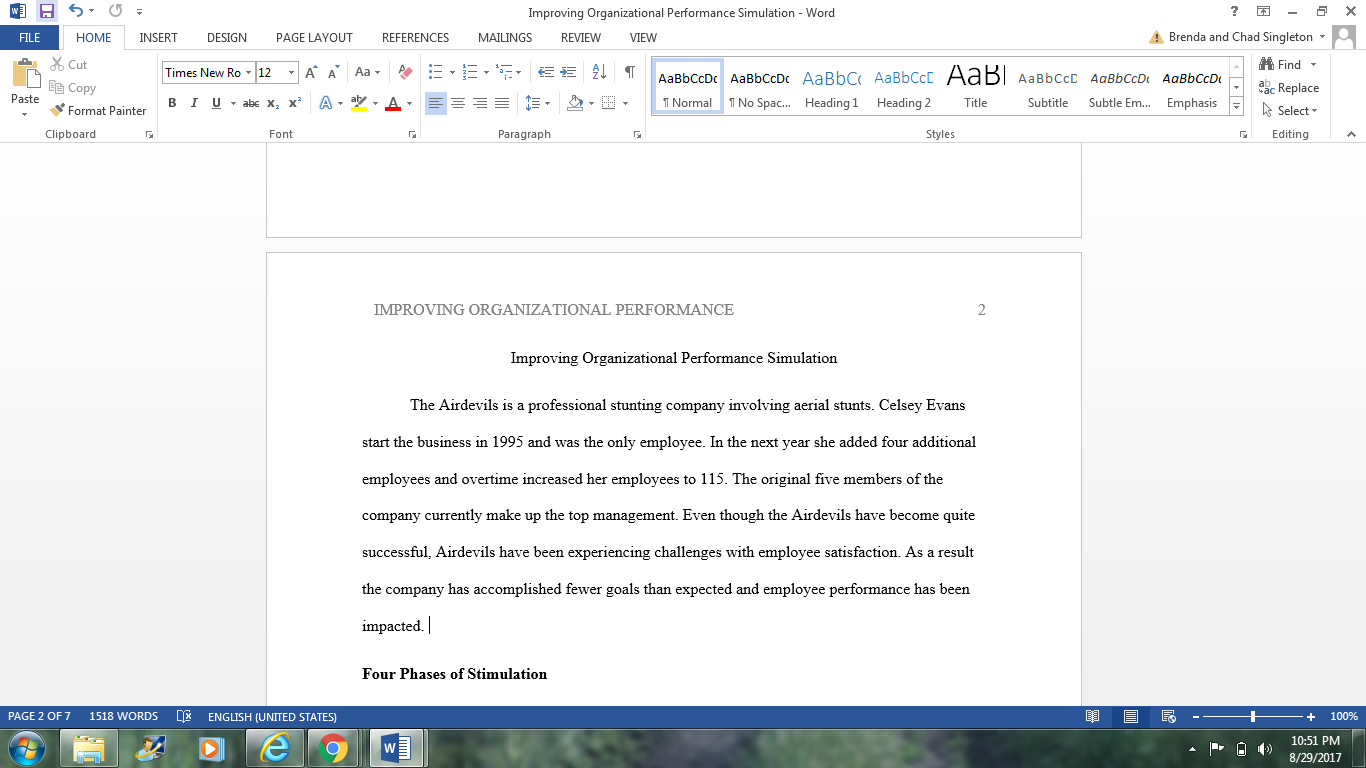Toggle italic formatting
The height and width of the screenshot is (768, 1366).
coord(193,103)
